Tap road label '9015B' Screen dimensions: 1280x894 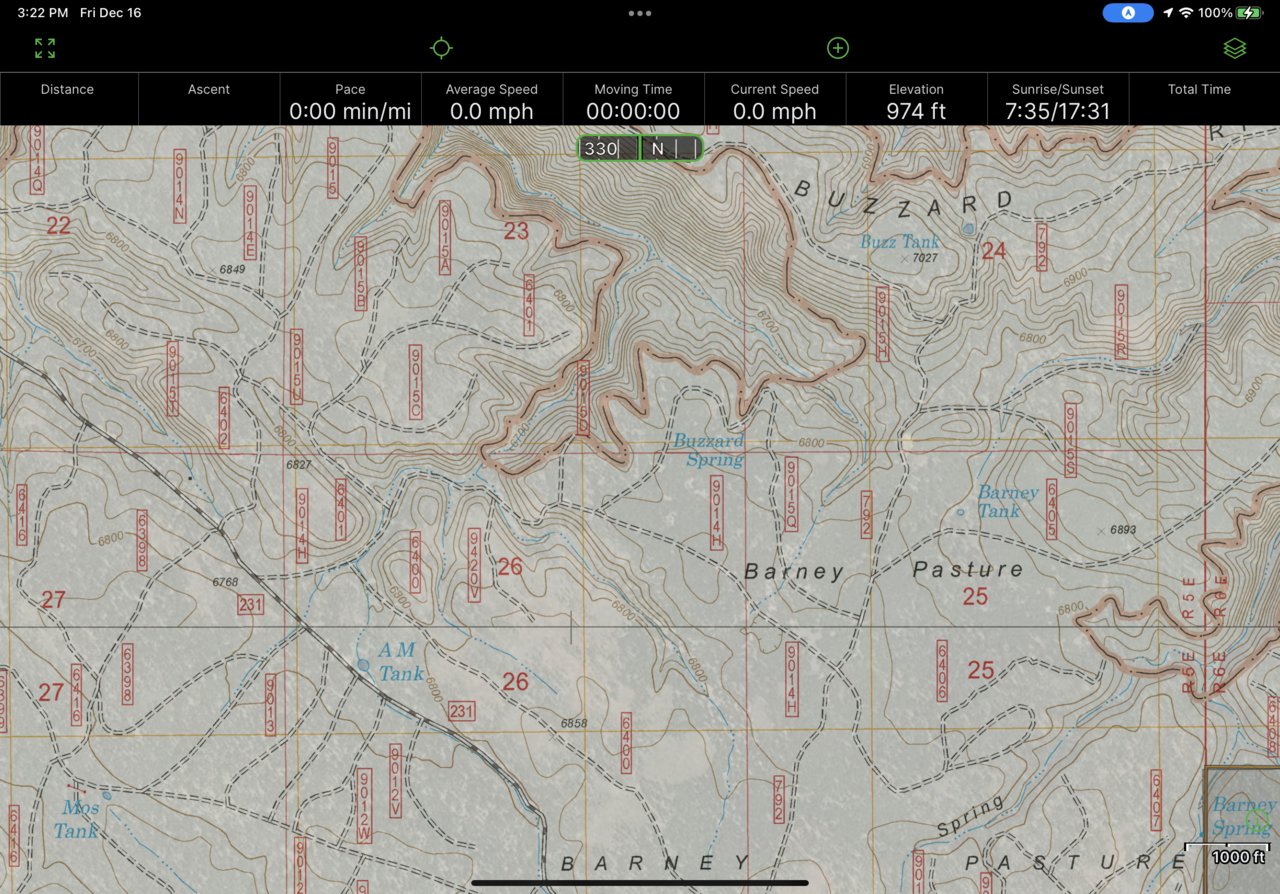361,274
